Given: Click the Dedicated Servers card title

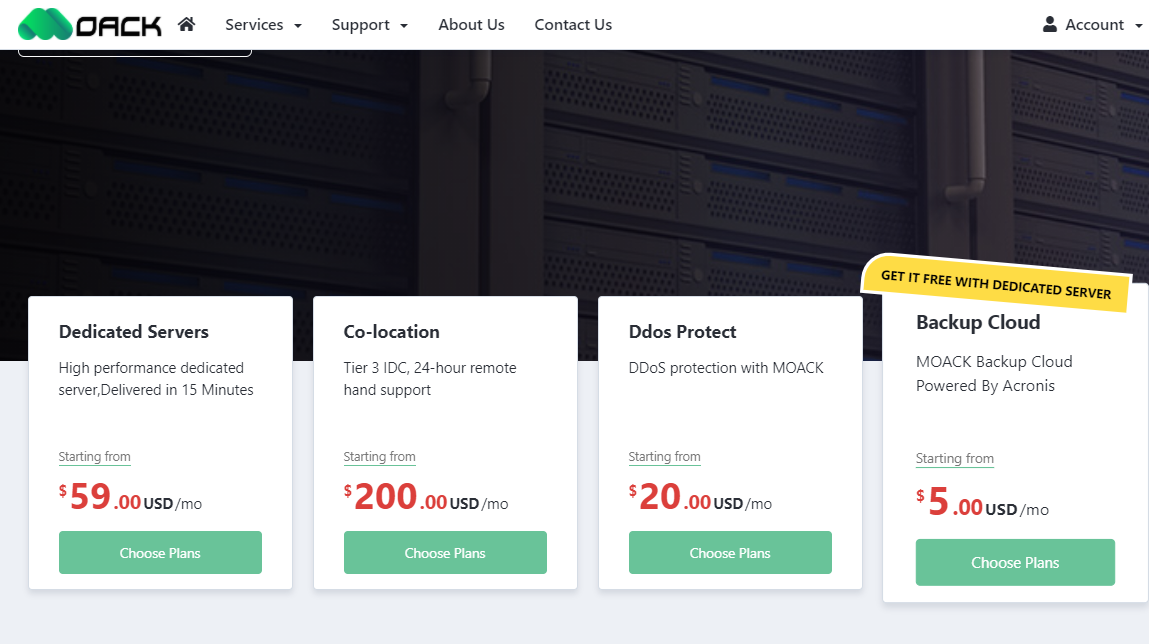Looking at the screenshot, I should 134,332.
